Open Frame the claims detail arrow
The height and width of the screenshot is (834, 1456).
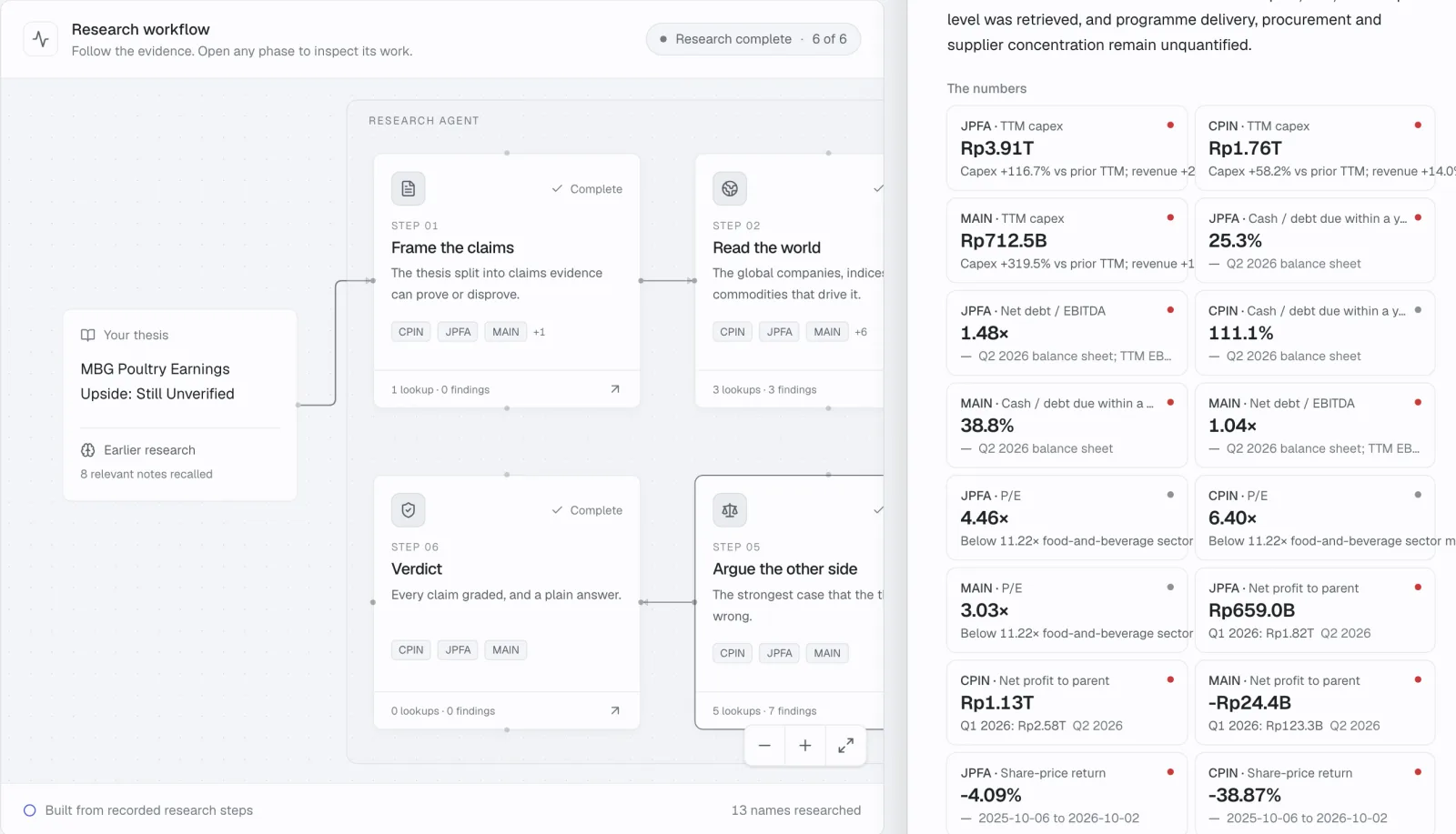coord(615,389)
